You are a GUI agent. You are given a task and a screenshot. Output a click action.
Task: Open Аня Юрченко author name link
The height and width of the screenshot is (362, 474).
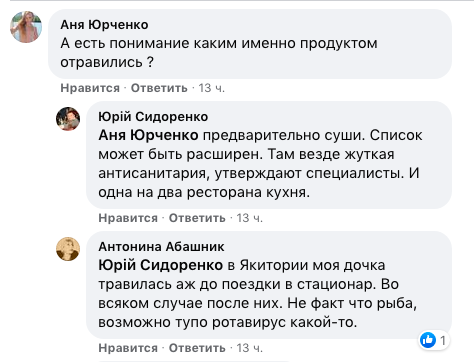[104, 25]
